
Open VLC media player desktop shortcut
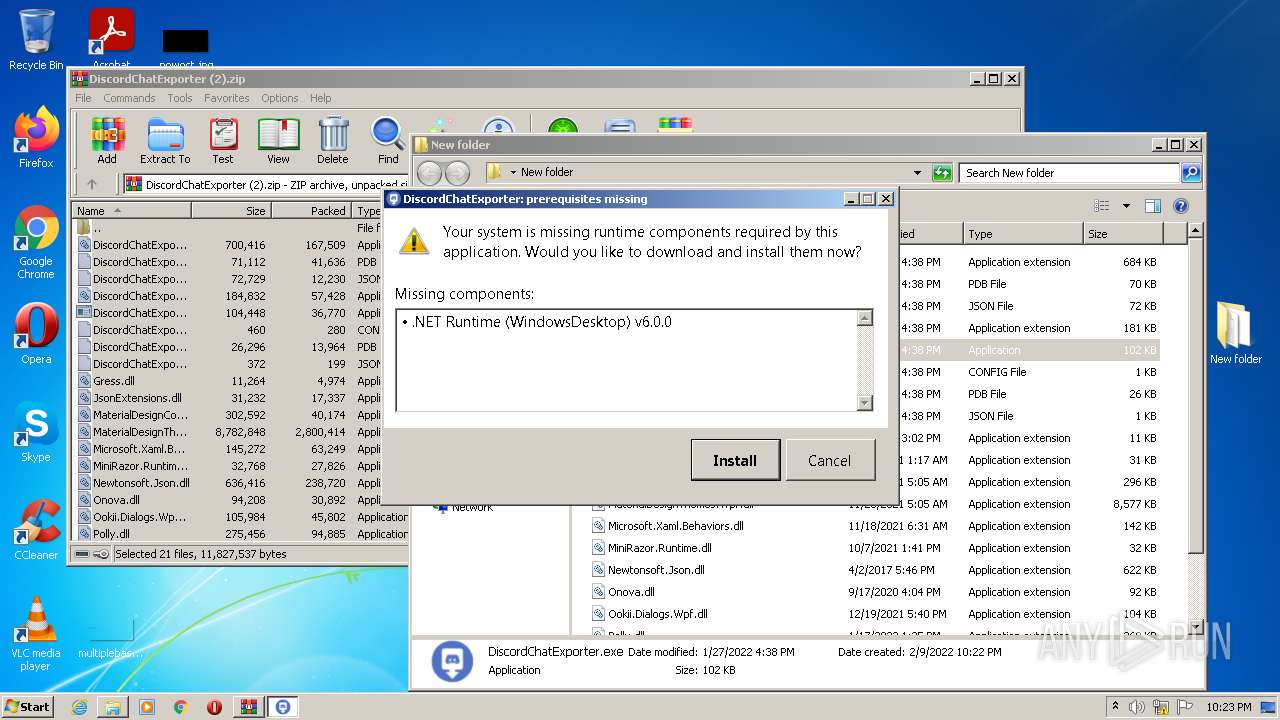[36, 634]
